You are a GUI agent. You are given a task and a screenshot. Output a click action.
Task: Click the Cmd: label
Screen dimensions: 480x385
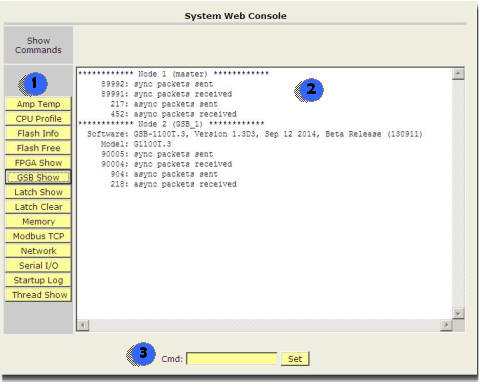coord(172,359)
